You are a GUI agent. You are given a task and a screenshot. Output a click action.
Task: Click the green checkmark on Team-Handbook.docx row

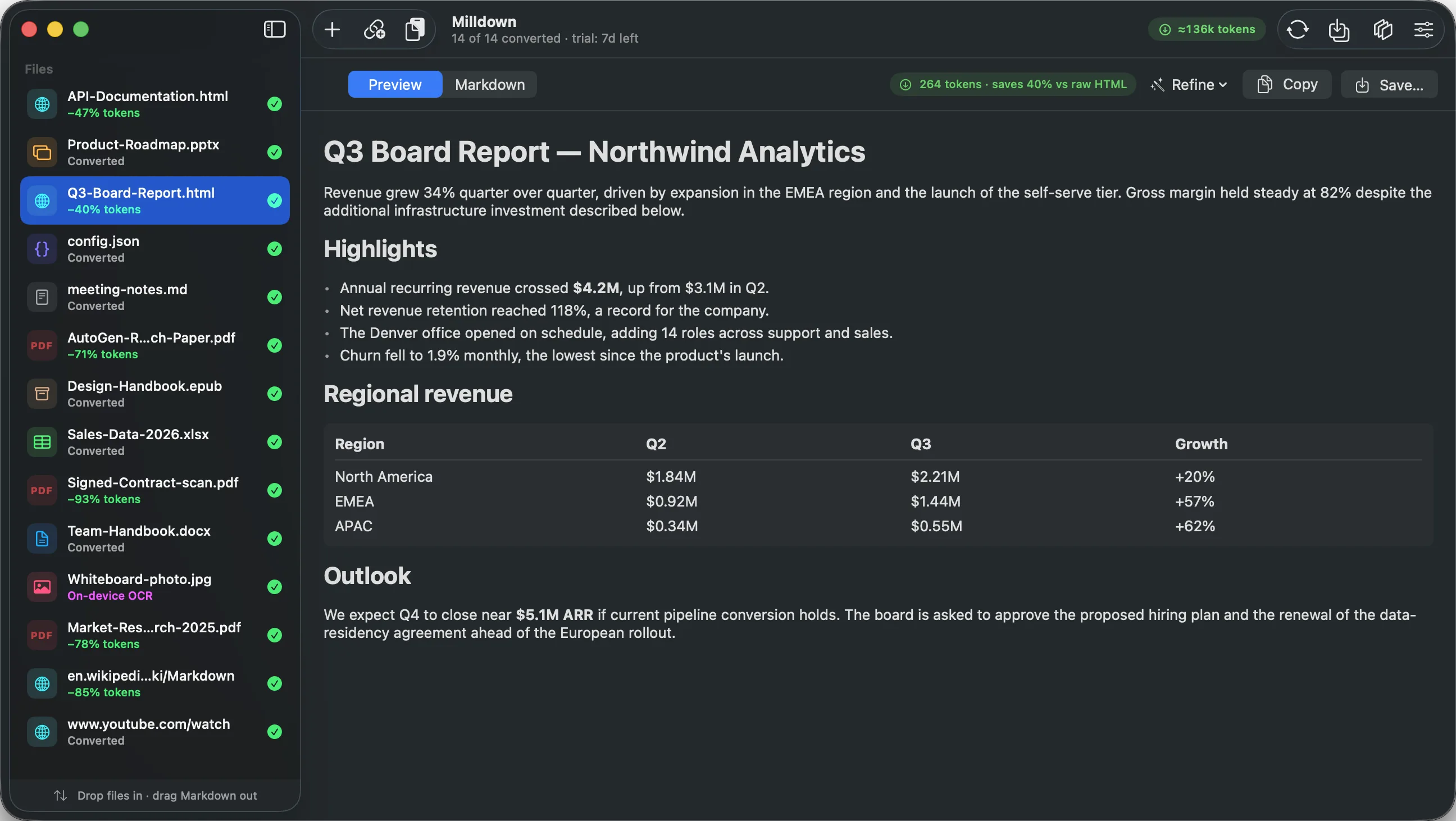275,539
